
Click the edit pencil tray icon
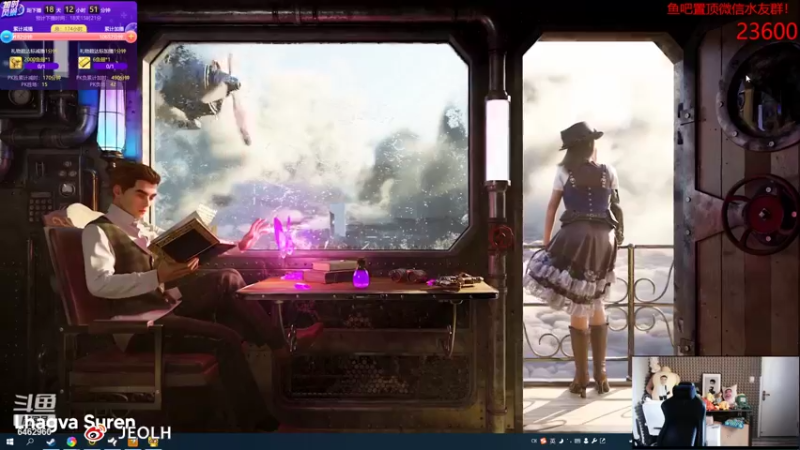[x=603, y=441]
